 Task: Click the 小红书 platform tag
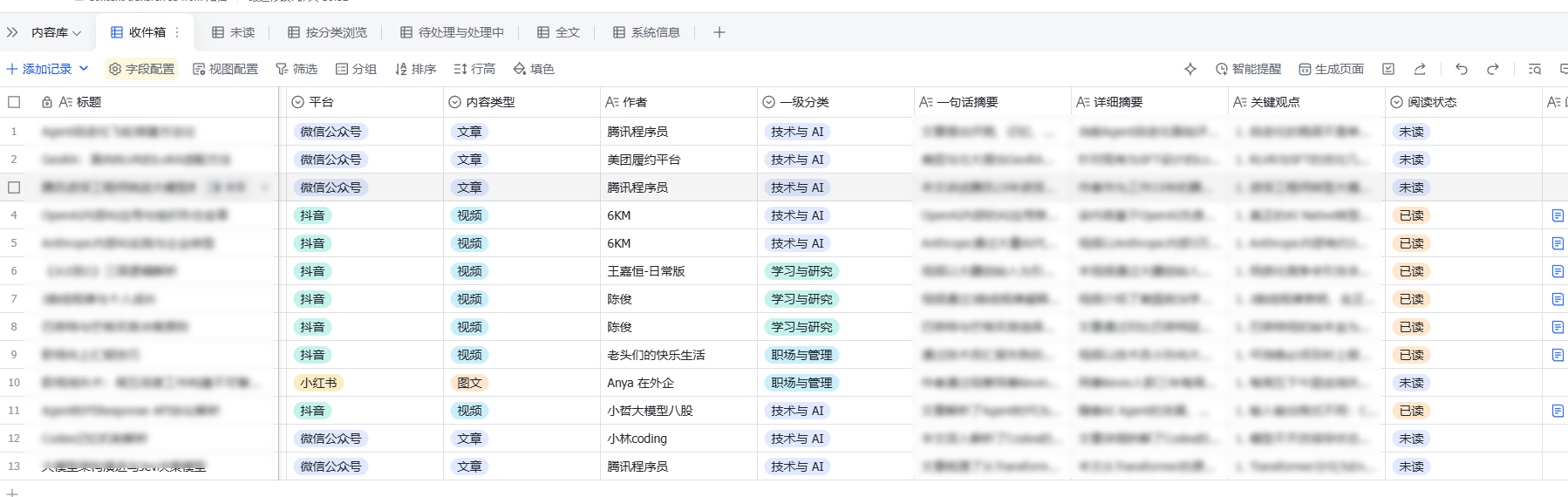pos(318,383)
